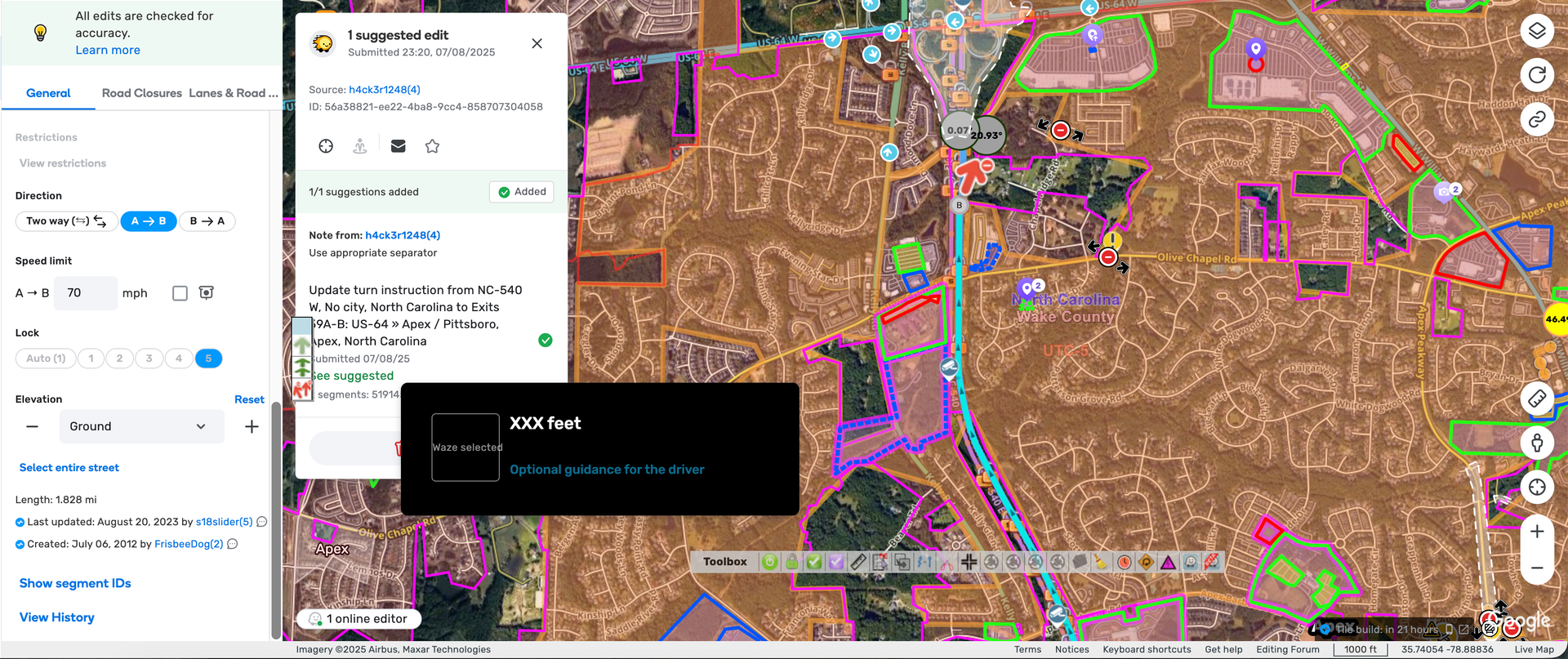Click the speed limit input field

pos(85,293)
